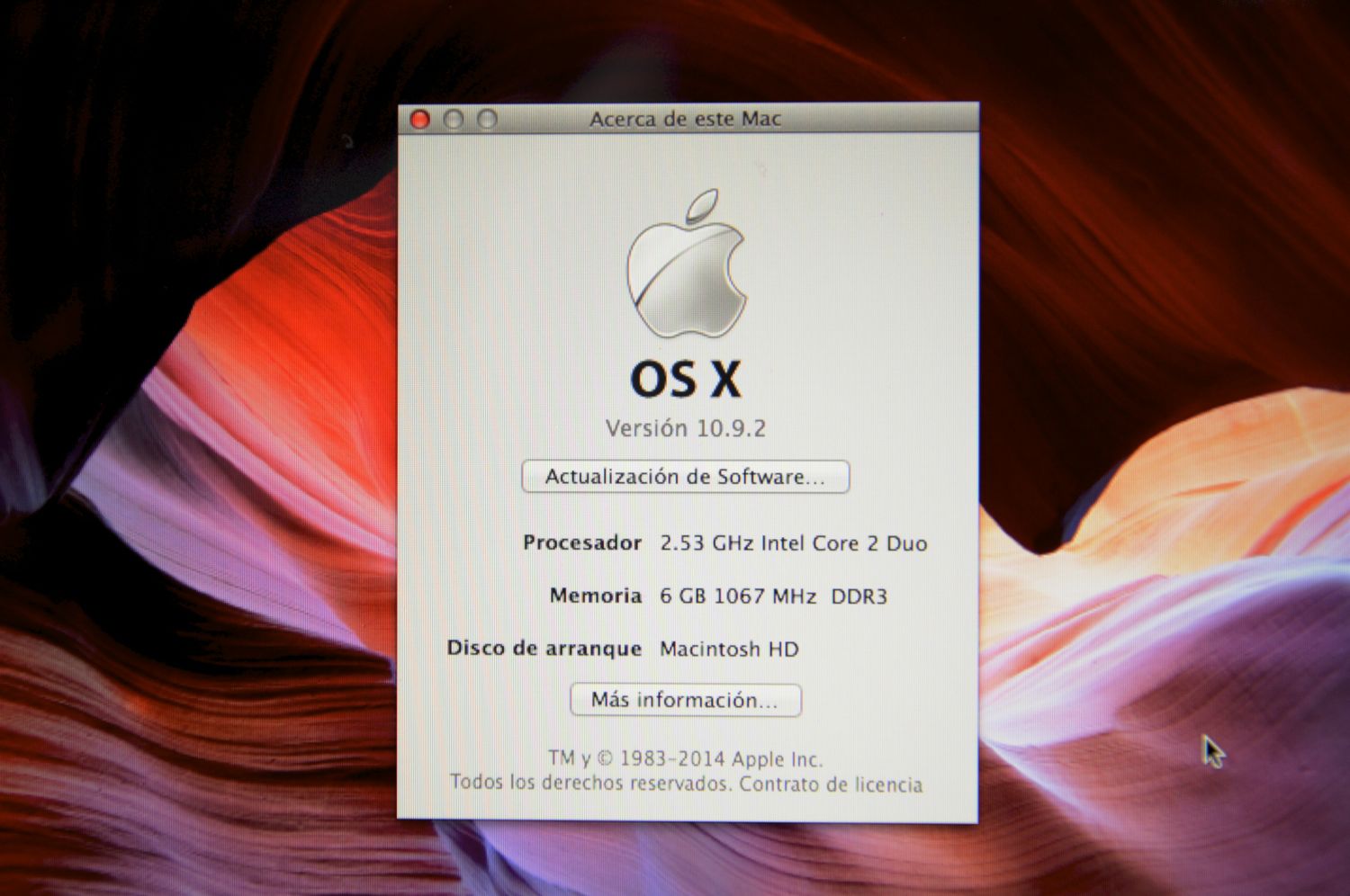
Task: Minimize the window using the middle titlebar button
Action: [454, 120]
